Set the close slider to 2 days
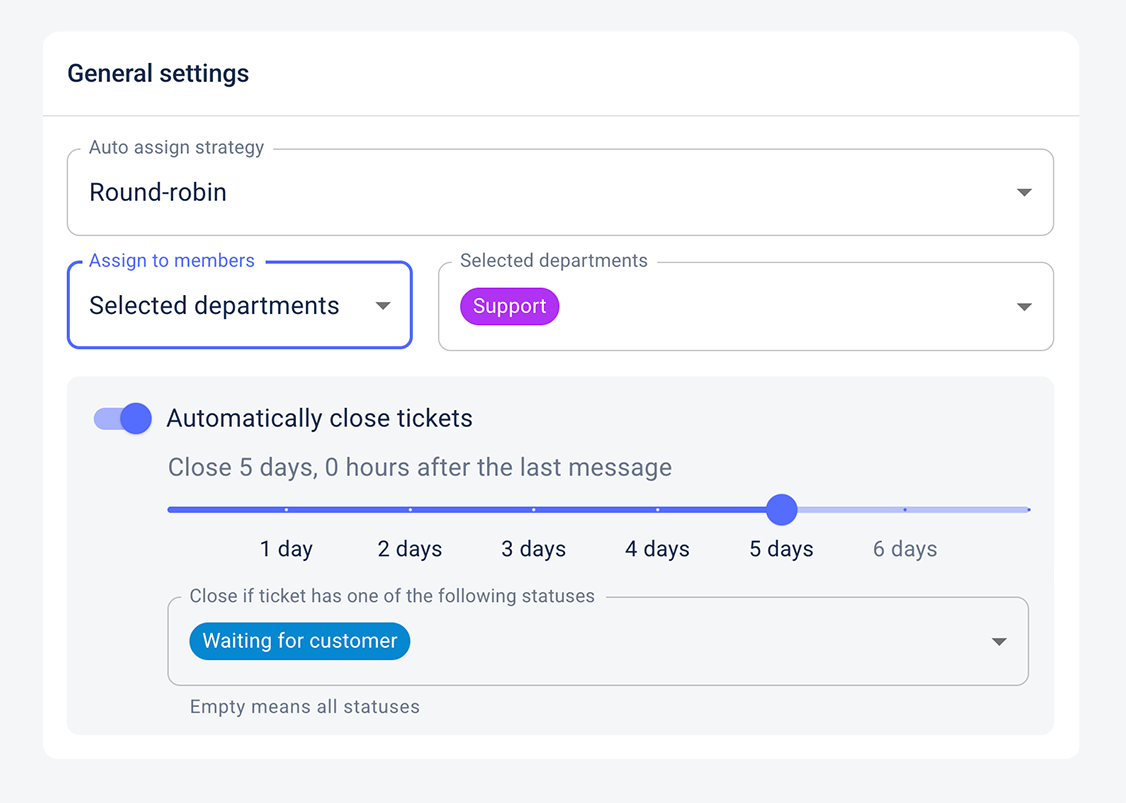 pos(410,510)
